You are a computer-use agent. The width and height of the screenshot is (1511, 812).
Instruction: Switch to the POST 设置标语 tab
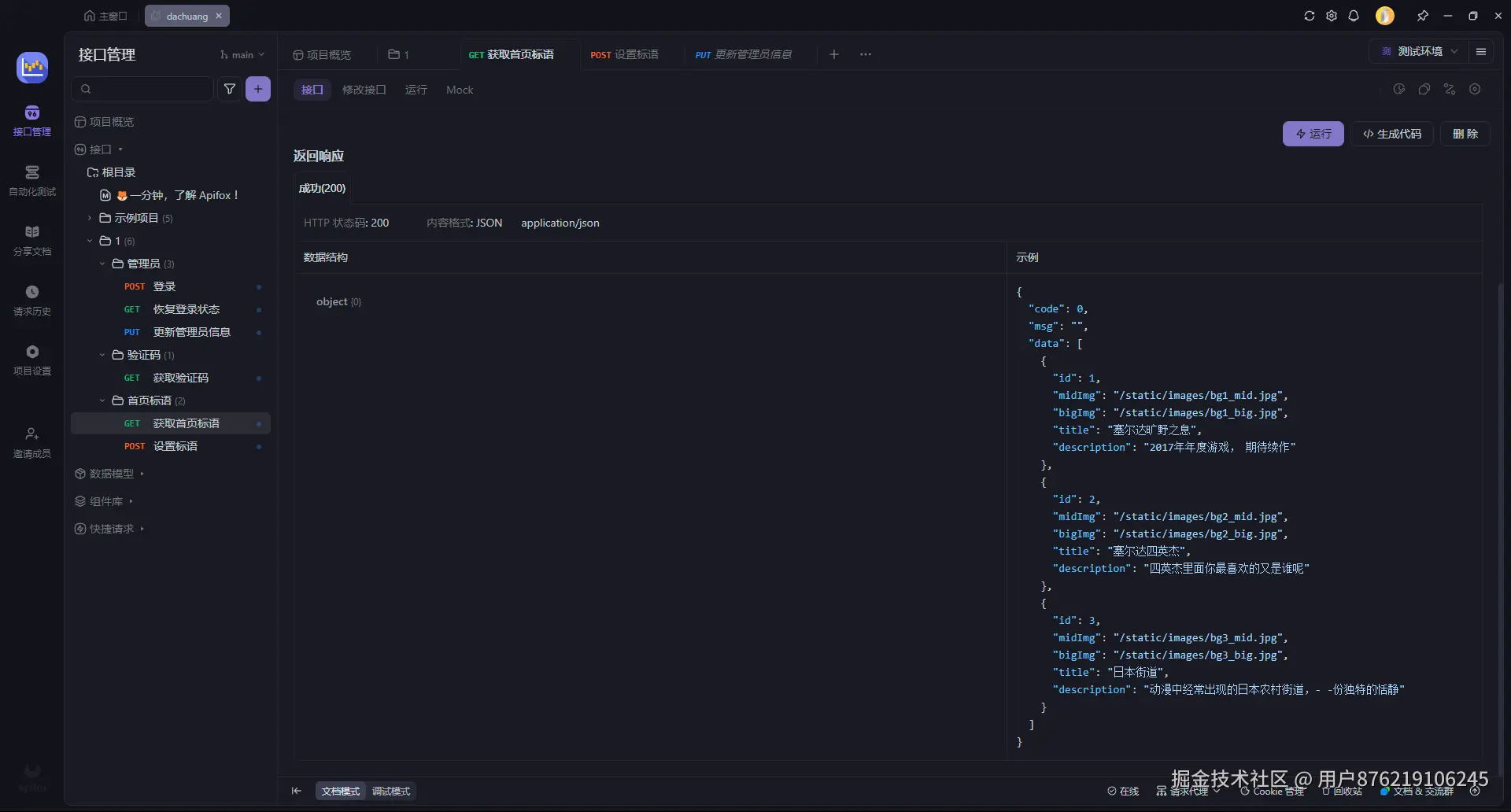click(624, 54)
